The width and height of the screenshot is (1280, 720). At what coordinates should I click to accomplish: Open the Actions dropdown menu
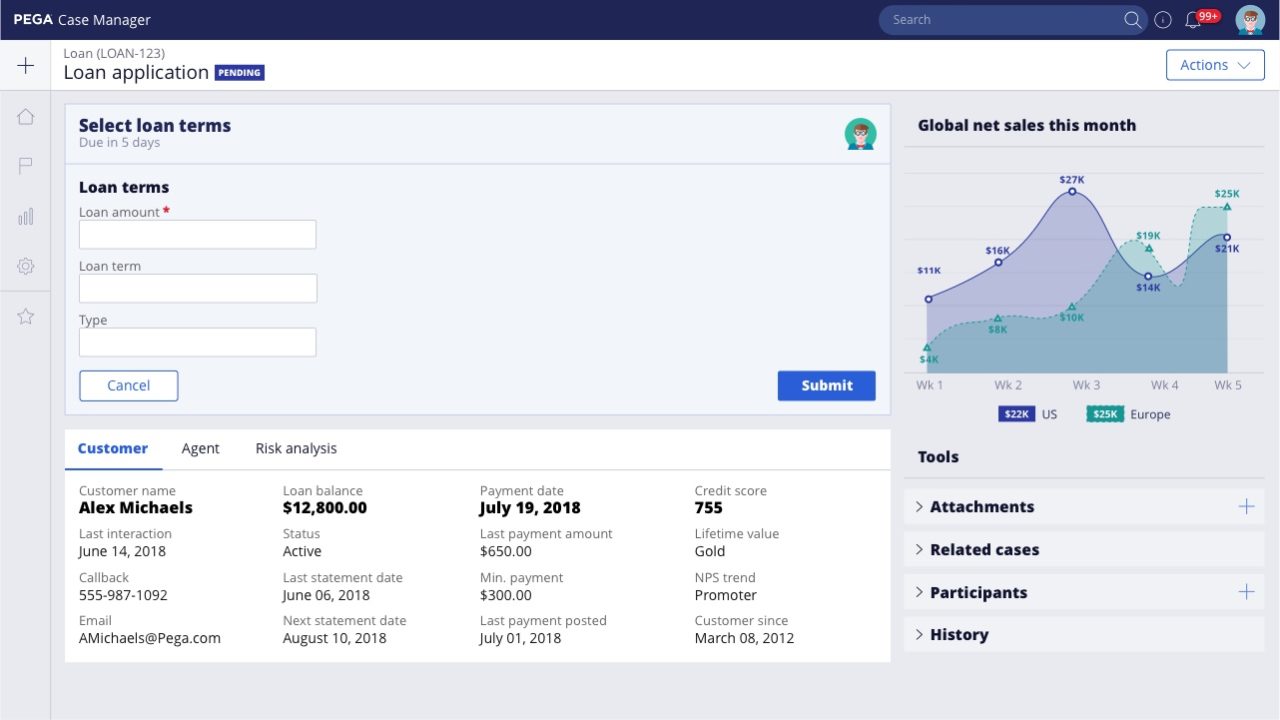click(1214, 64)
